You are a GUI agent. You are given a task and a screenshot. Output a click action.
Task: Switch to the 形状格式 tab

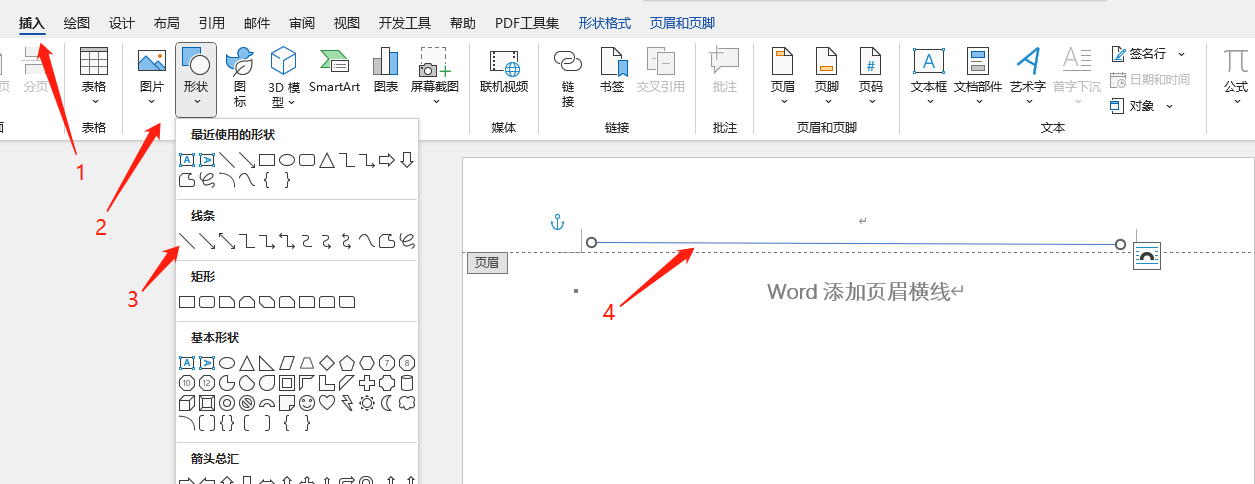point(605,23)
